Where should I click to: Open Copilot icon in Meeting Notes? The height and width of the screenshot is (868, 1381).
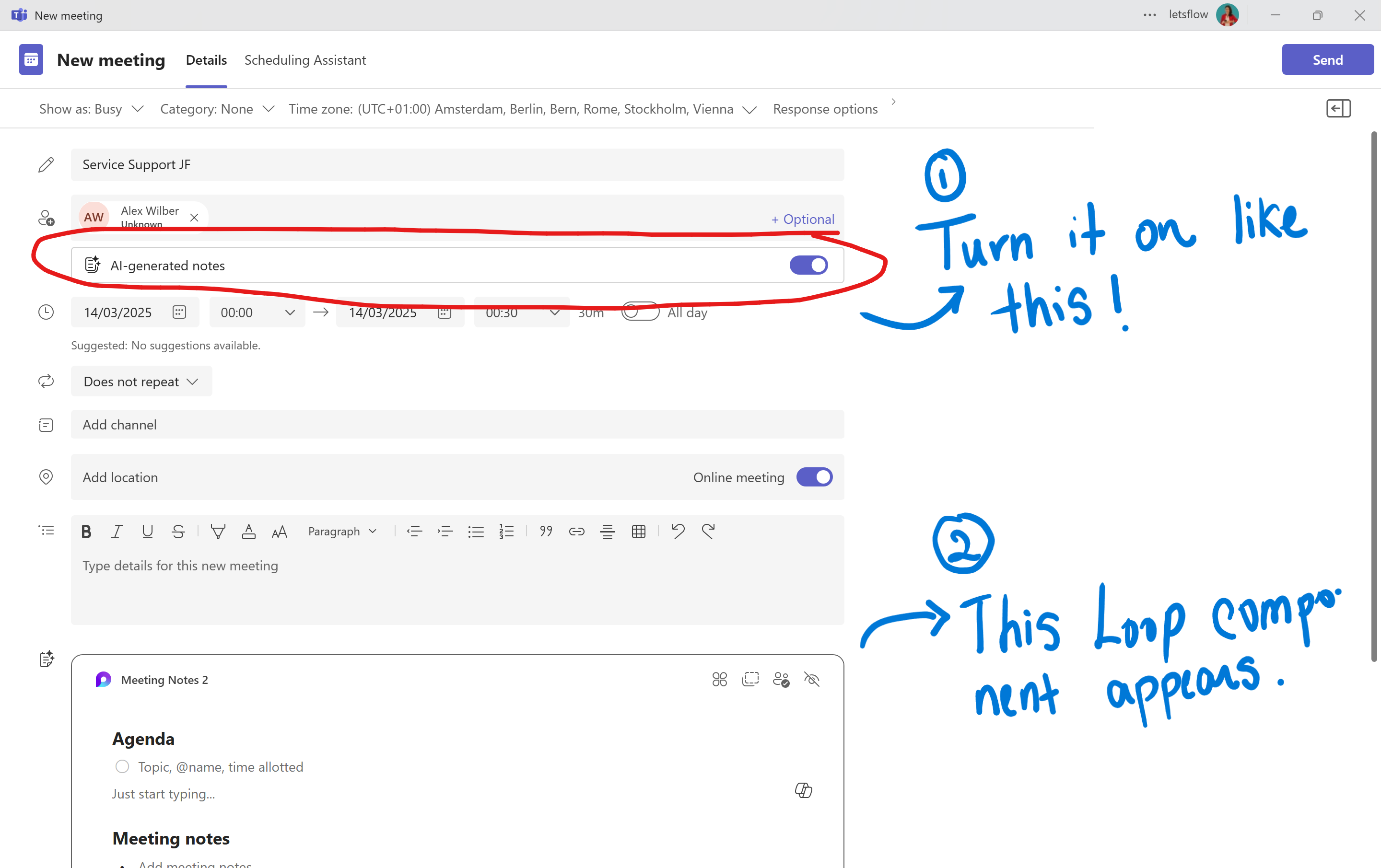click(x=803, y=790)
